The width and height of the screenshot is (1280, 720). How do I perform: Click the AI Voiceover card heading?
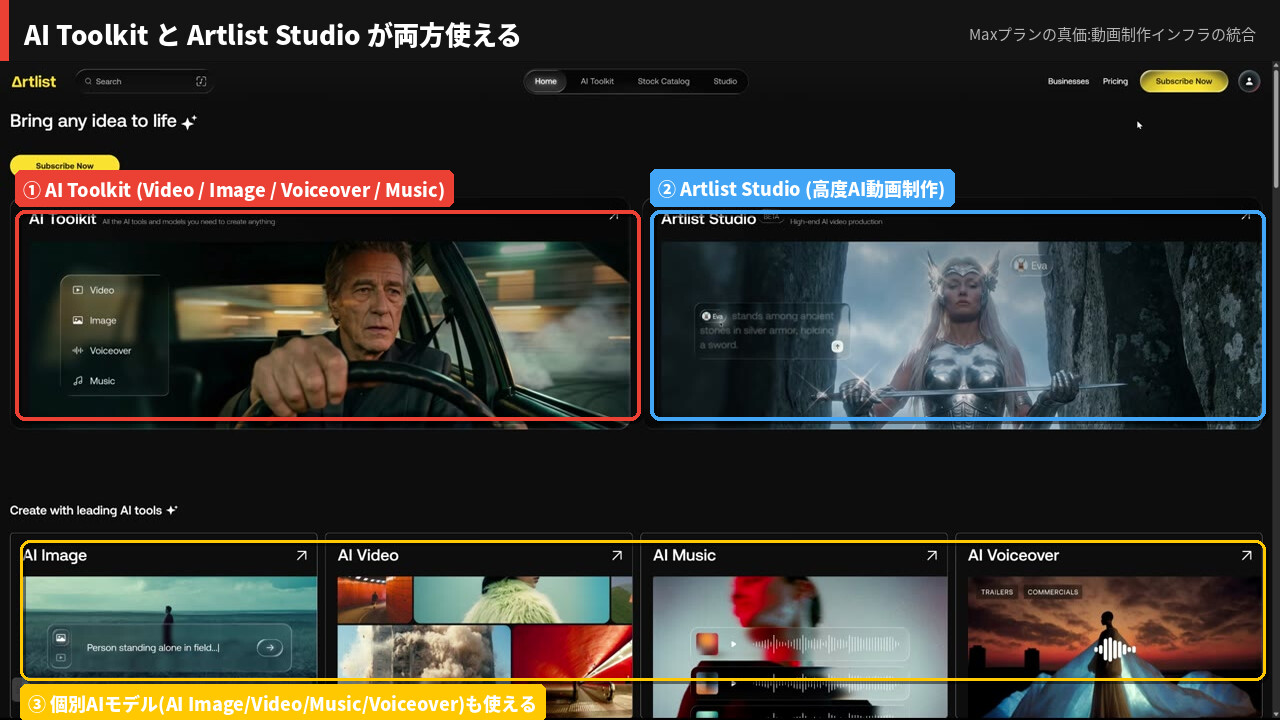click(x=1013, y=555)
